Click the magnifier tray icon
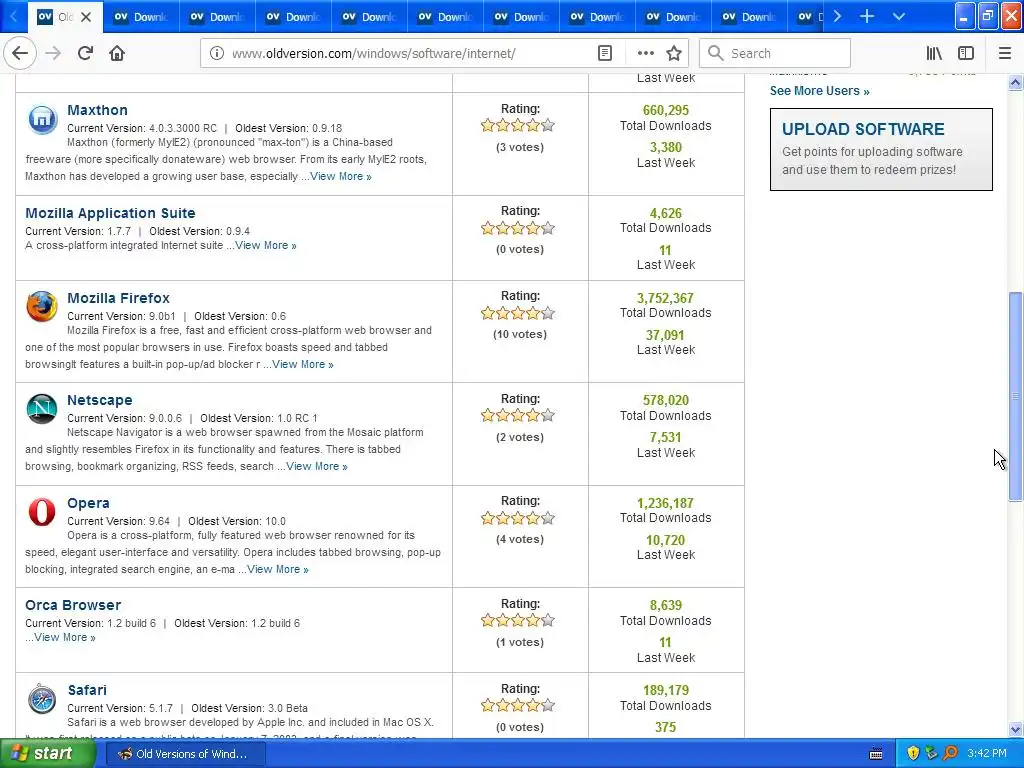 coord(950,753)
